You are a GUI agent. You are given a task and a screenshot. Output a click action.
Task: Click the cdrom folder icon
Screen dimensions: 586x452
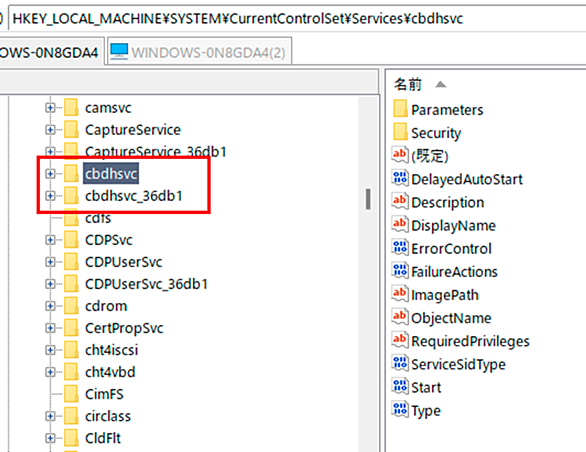pyautogui.click(x=71, y=306)
